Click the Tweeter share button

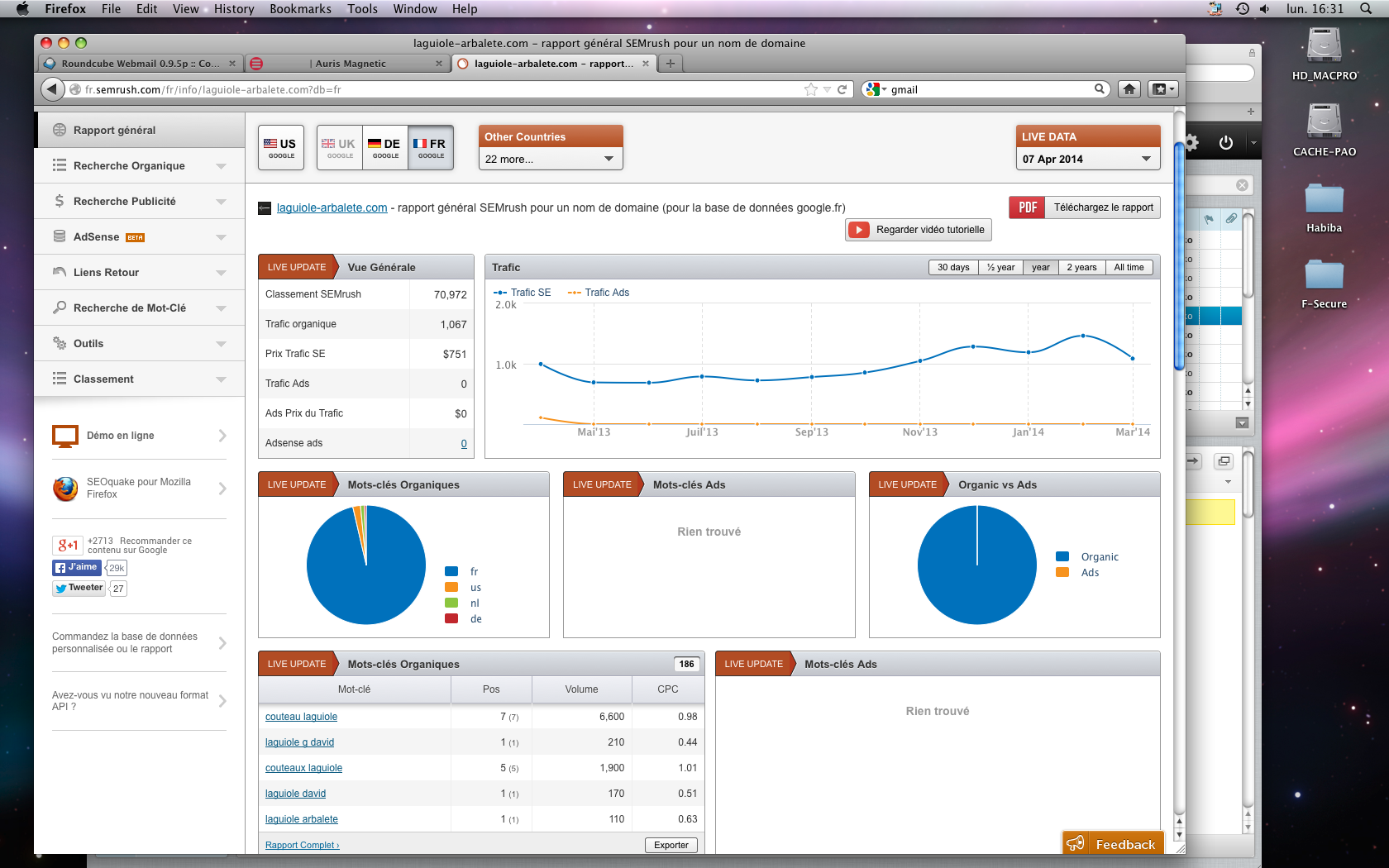pos(79,588)
